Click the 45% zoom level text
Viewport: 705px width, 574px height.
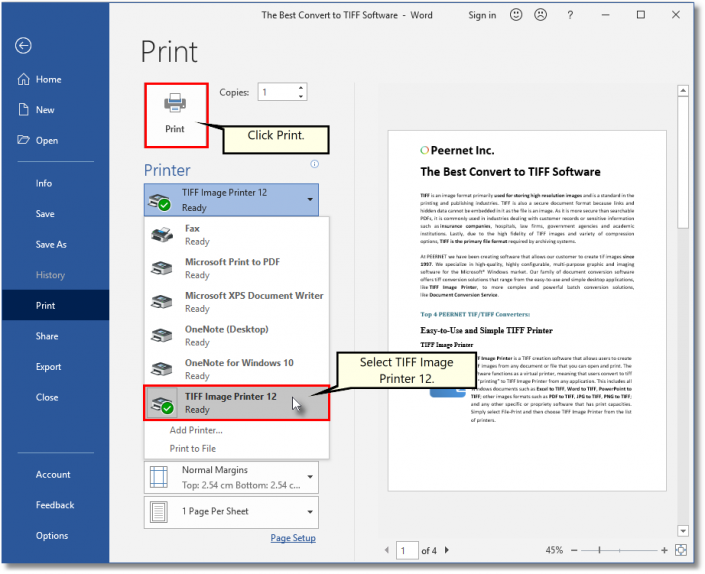[554, 550]
